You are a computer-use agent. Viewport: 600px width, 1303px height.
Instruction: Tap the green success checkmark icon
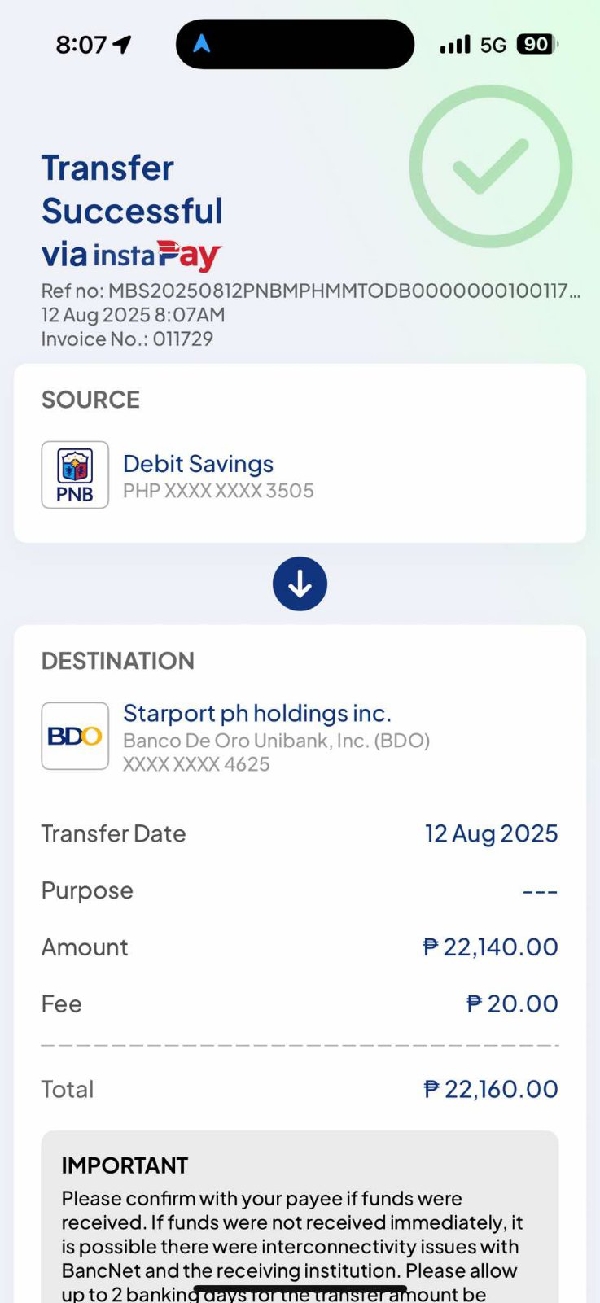tap(490, 166)
